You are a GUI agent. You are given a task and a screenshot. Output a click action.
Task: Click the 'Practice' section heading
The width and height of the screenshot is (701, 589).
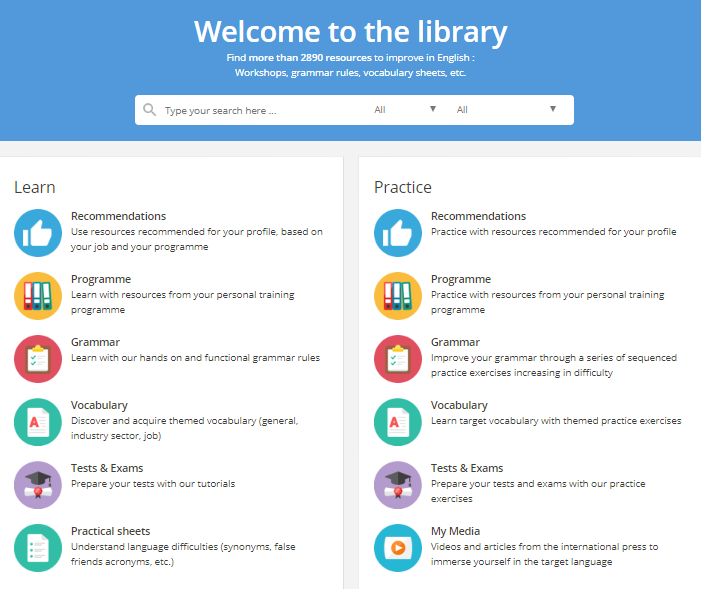coord(403,187)
